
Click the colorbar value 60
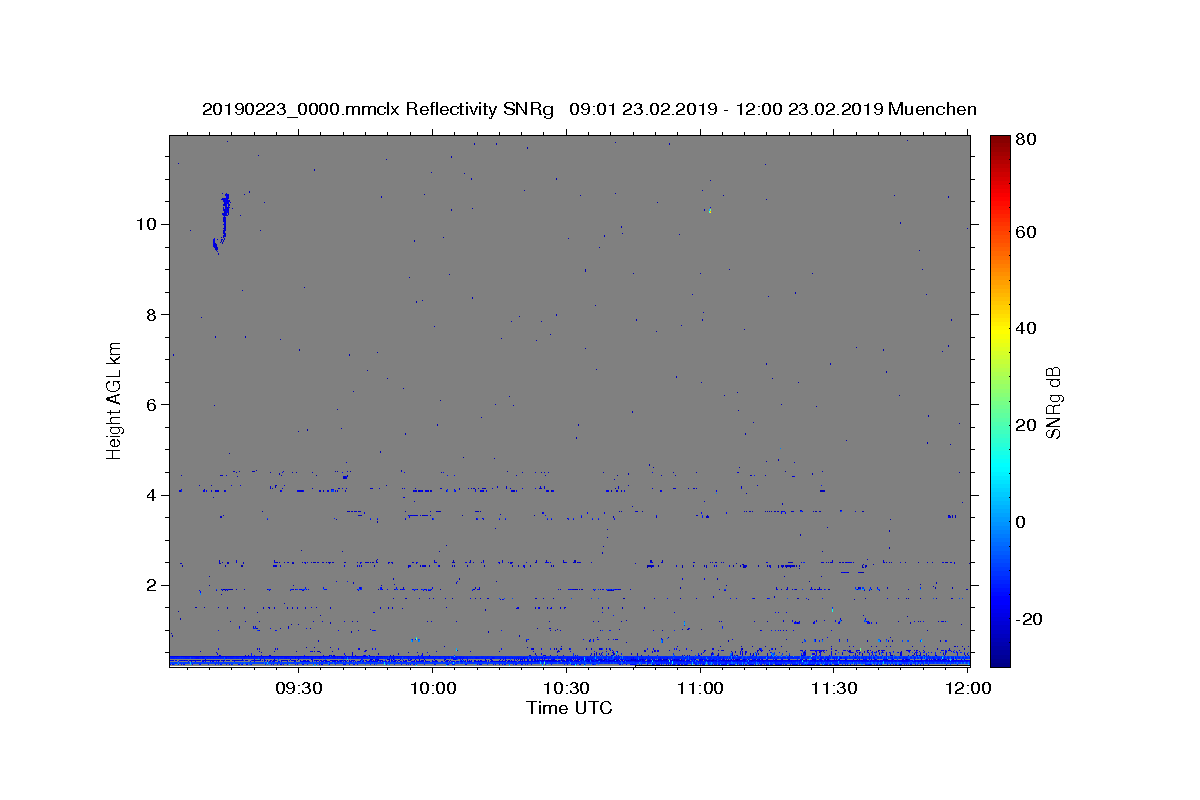point(1026,232)
